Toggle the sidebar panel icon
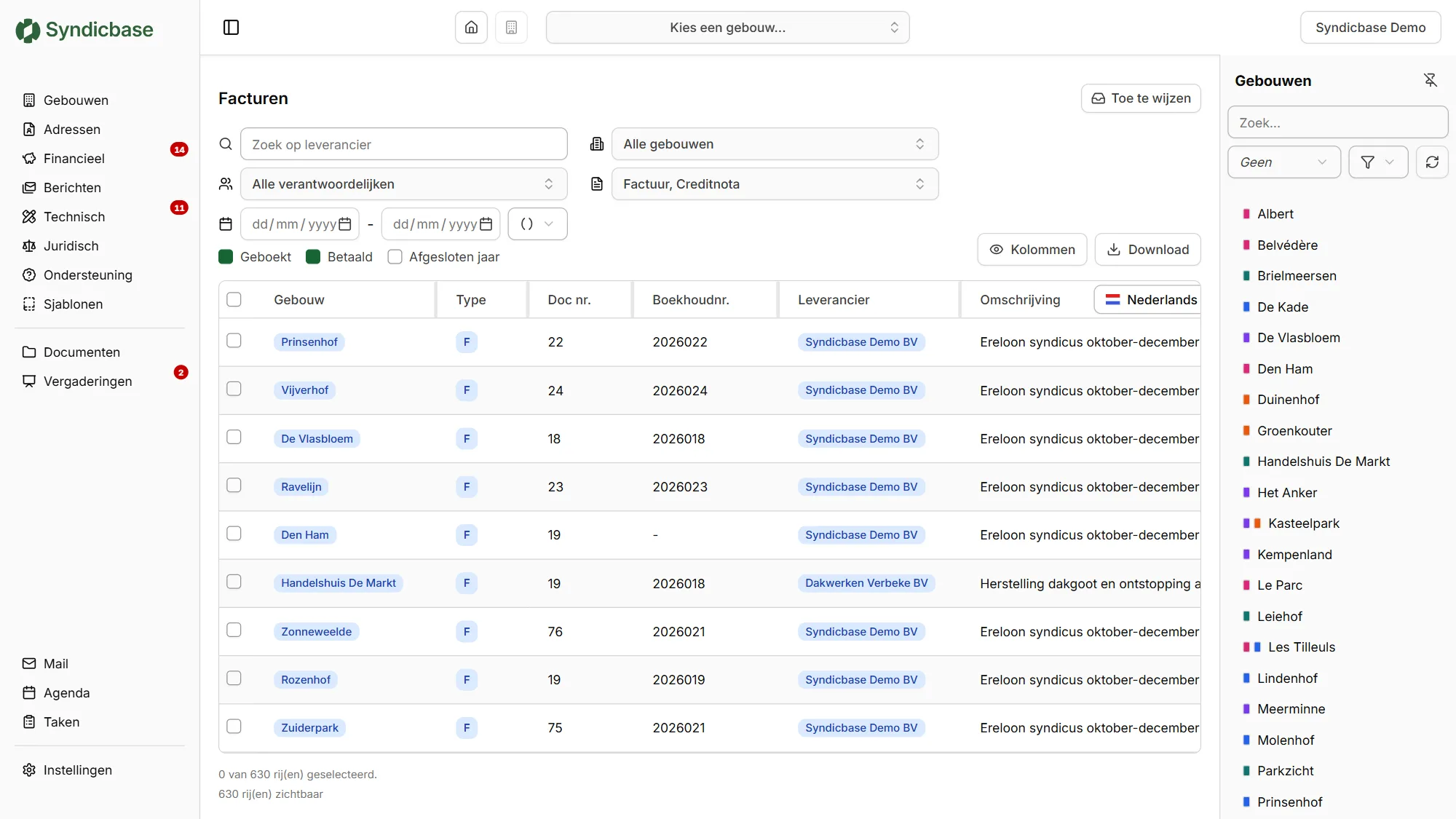 (x=231, y=28)
